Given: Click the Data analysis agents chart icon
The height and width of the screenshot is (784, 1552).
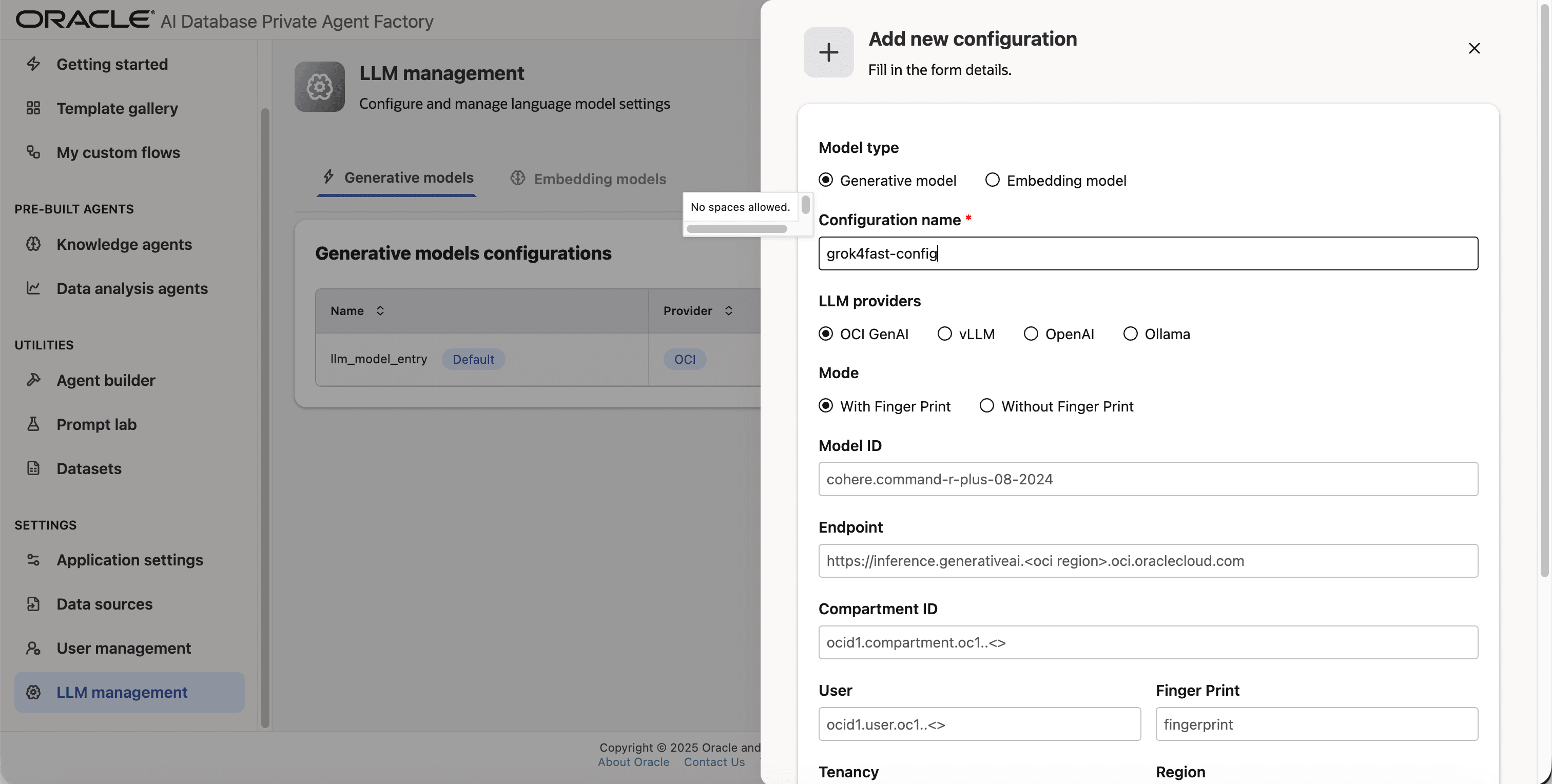Looking at the screenshot, I should 33,288.
